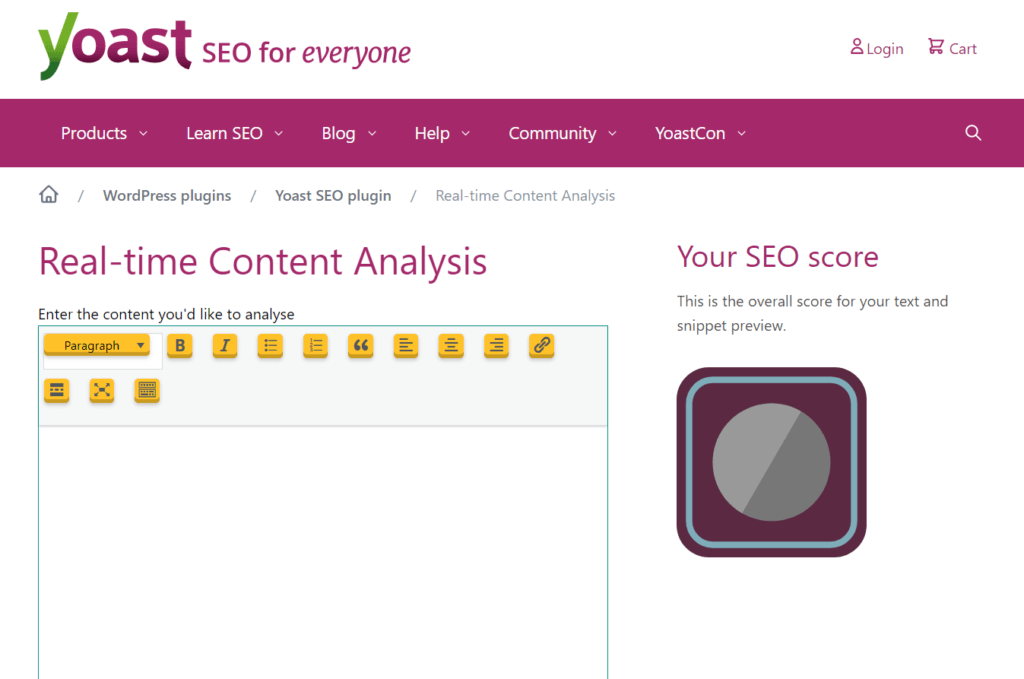Click the 'SEO for everyone' tagline

[x=306, y=52]
